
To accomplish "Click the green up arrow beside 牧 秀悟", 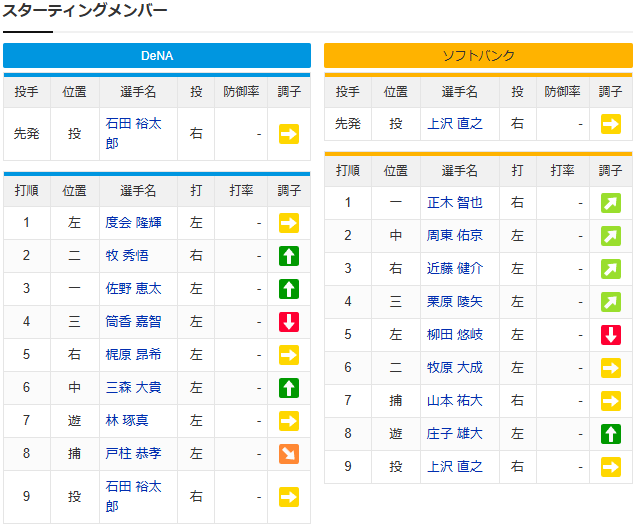I will 289,256.
